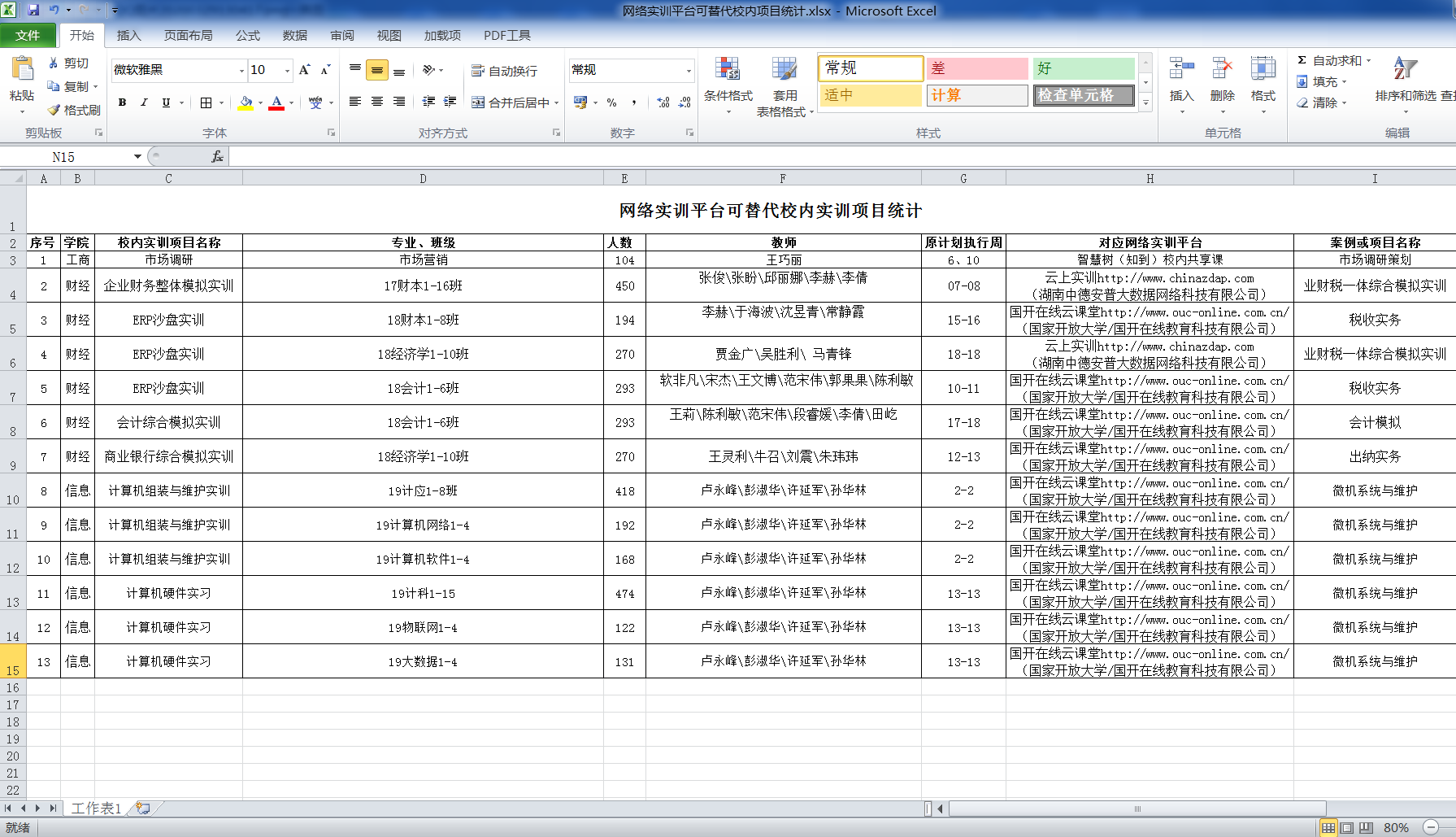Switch to page layout view icon
The height and width of the screenshot is (837, 1456).
[x=1347, y=828]
